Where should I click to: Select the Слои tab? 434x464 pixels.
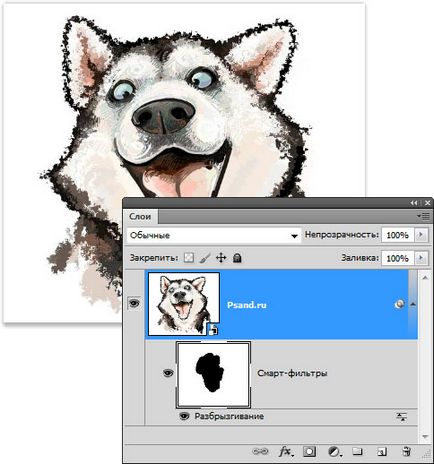140,217
